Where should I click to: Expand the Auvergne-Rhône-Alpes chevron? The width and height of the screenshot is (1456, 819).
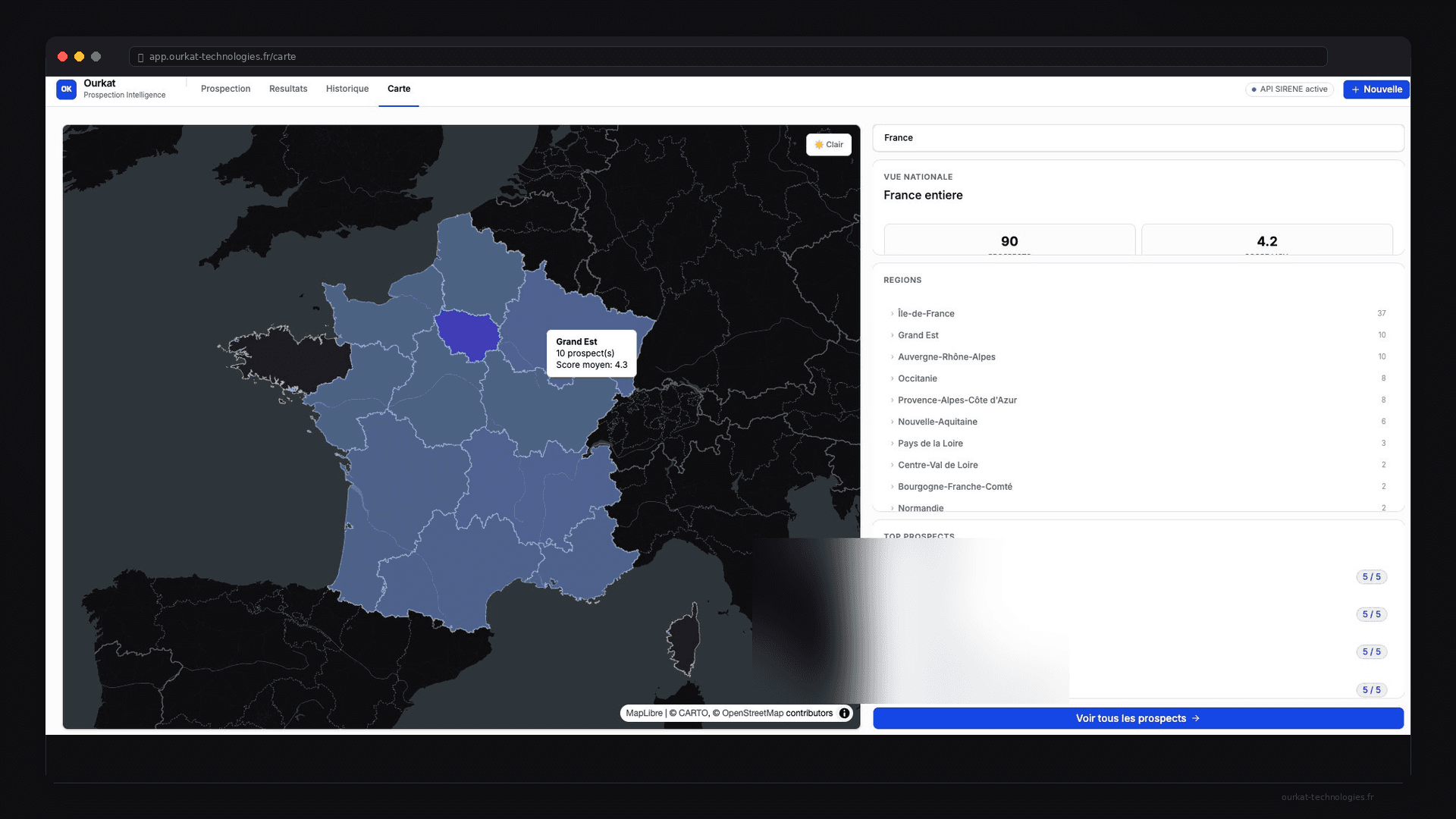pyautogui.click(x=892, y=357)
